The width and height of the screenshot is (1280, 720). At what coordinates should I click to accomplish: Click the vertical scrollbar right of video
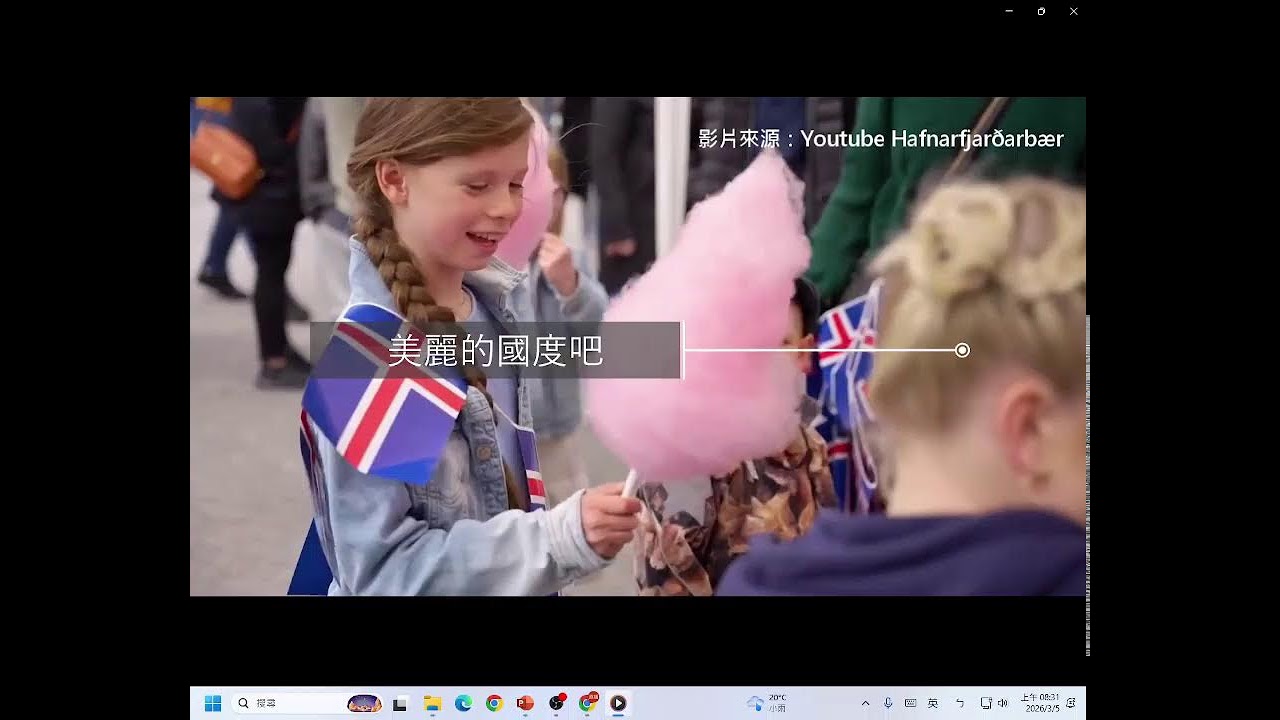(x=1088, y=485)
